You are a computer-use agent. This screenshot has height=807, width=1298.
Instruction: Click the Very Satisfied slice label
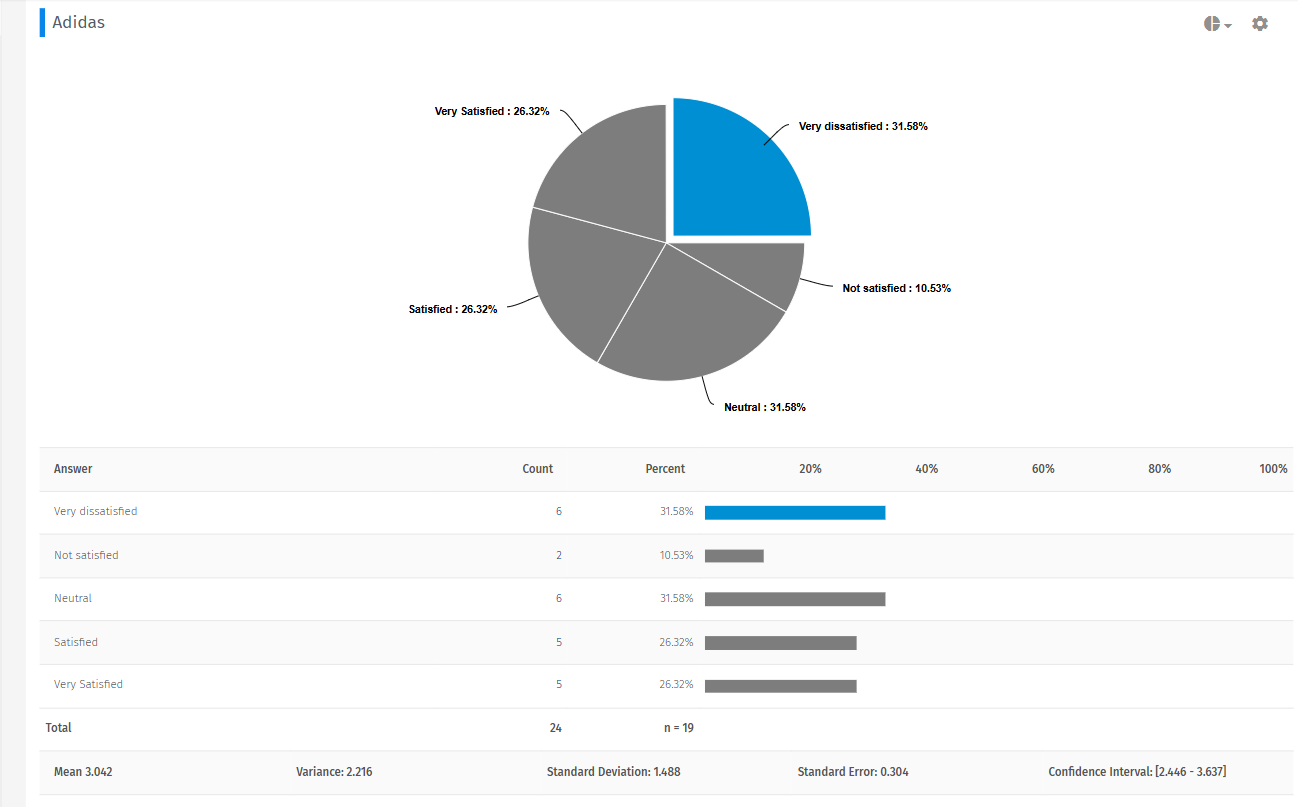(491, 111)
